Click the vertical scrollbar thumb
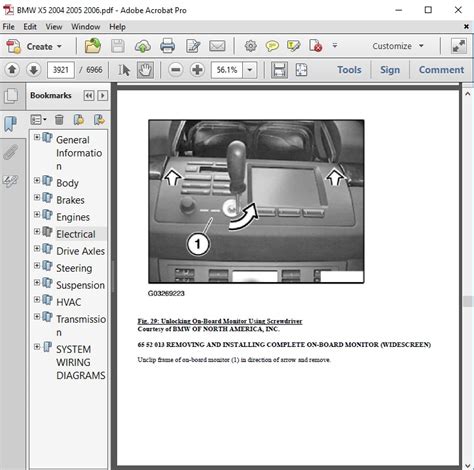The image size is (474, 470). tap(468, 301)
